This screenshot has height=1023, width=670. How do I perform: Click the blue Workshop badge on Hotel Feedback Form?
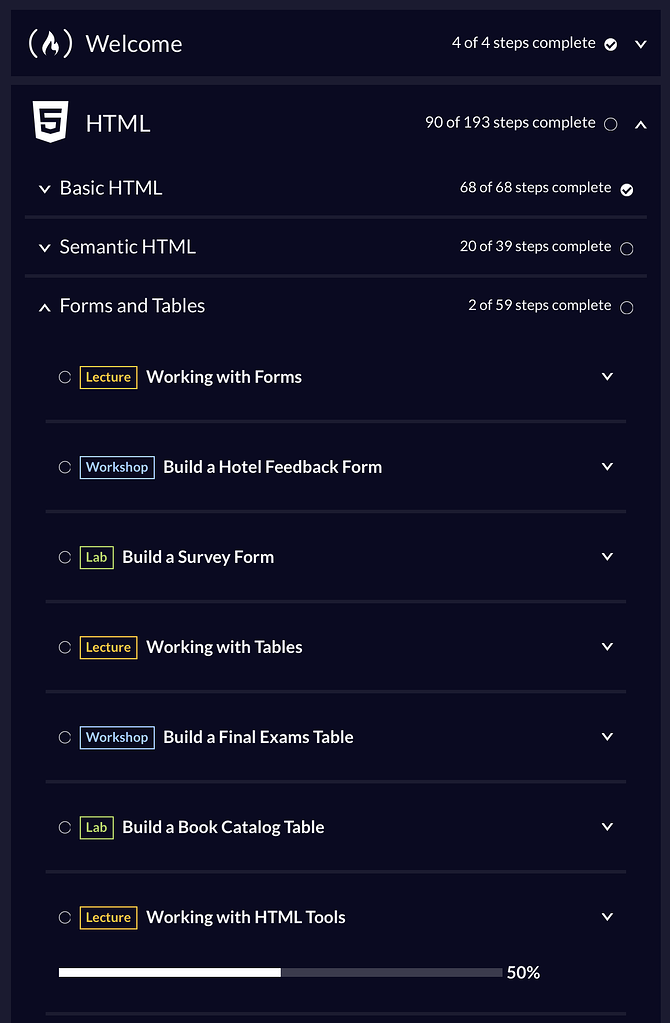coord(116,467)
